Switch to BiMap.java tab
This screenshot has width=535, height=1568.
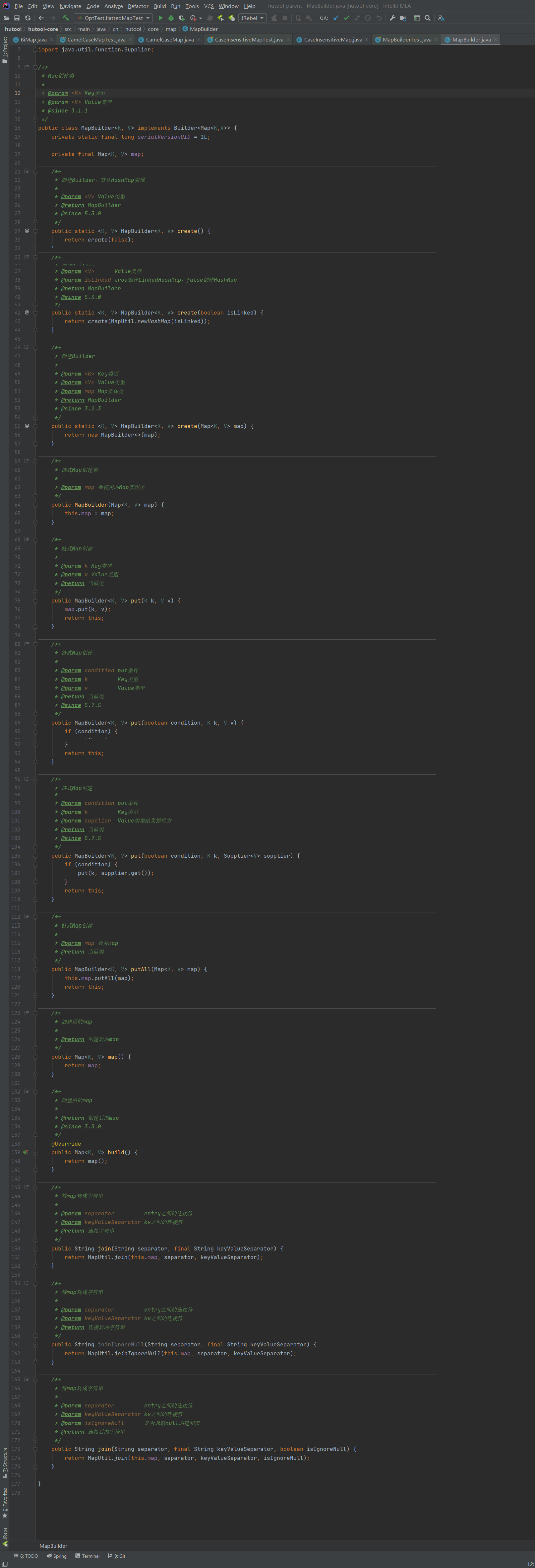[33, 39]
